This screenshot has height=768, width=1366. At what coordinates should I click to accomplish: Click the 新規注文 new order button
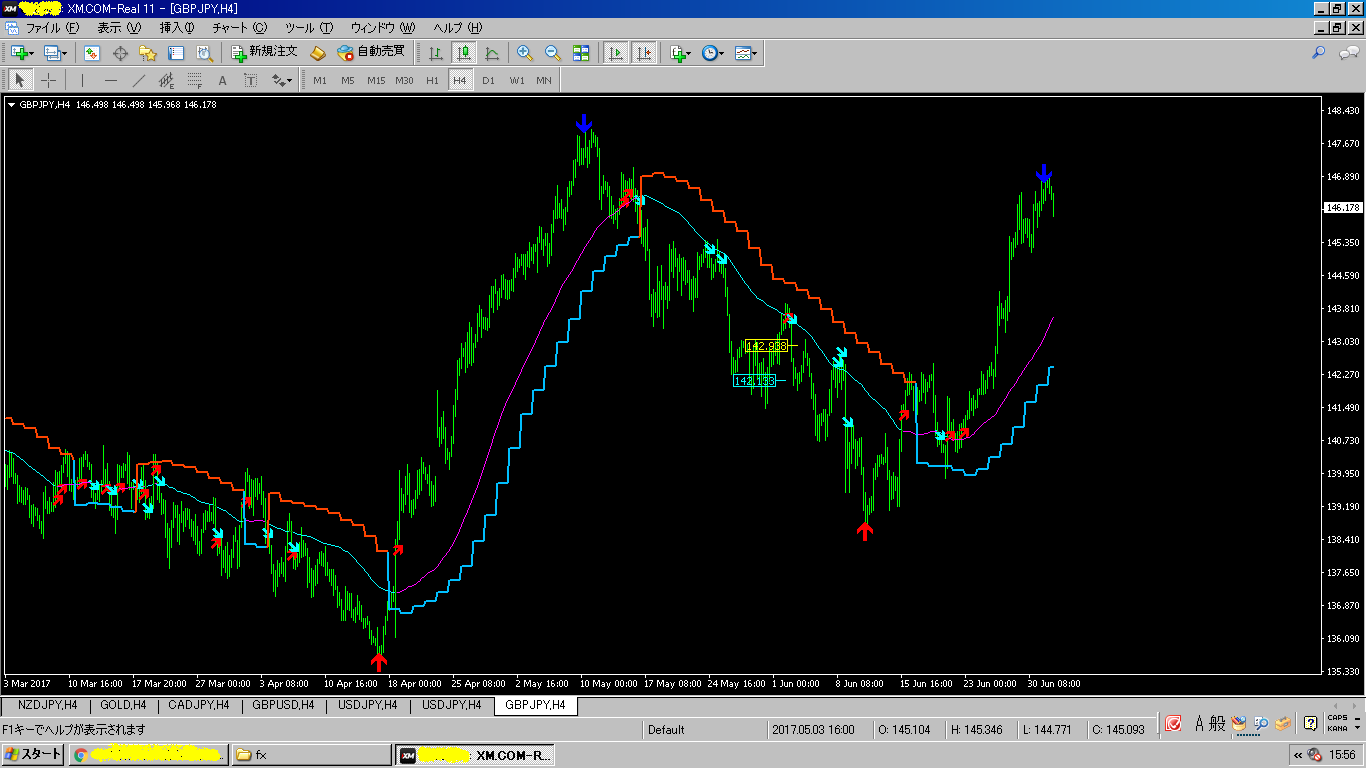pyautogui.click(x=264, y=53)
